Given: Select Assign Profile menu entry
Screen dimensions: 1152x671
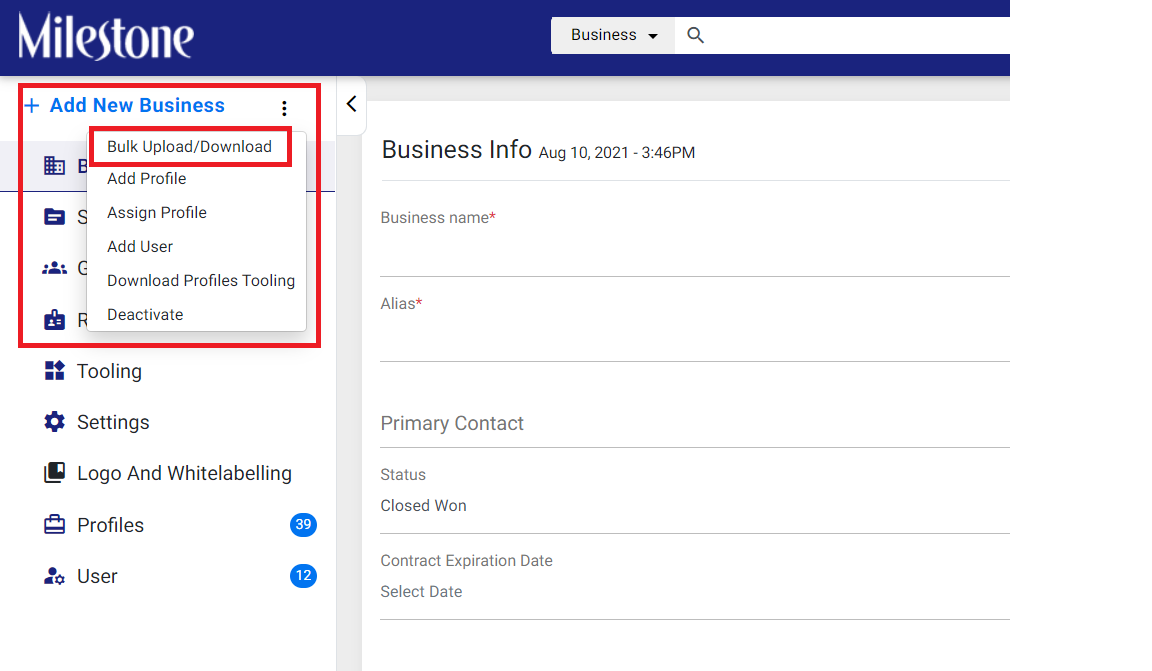Looking at the screenshot, I should point(157,212).
